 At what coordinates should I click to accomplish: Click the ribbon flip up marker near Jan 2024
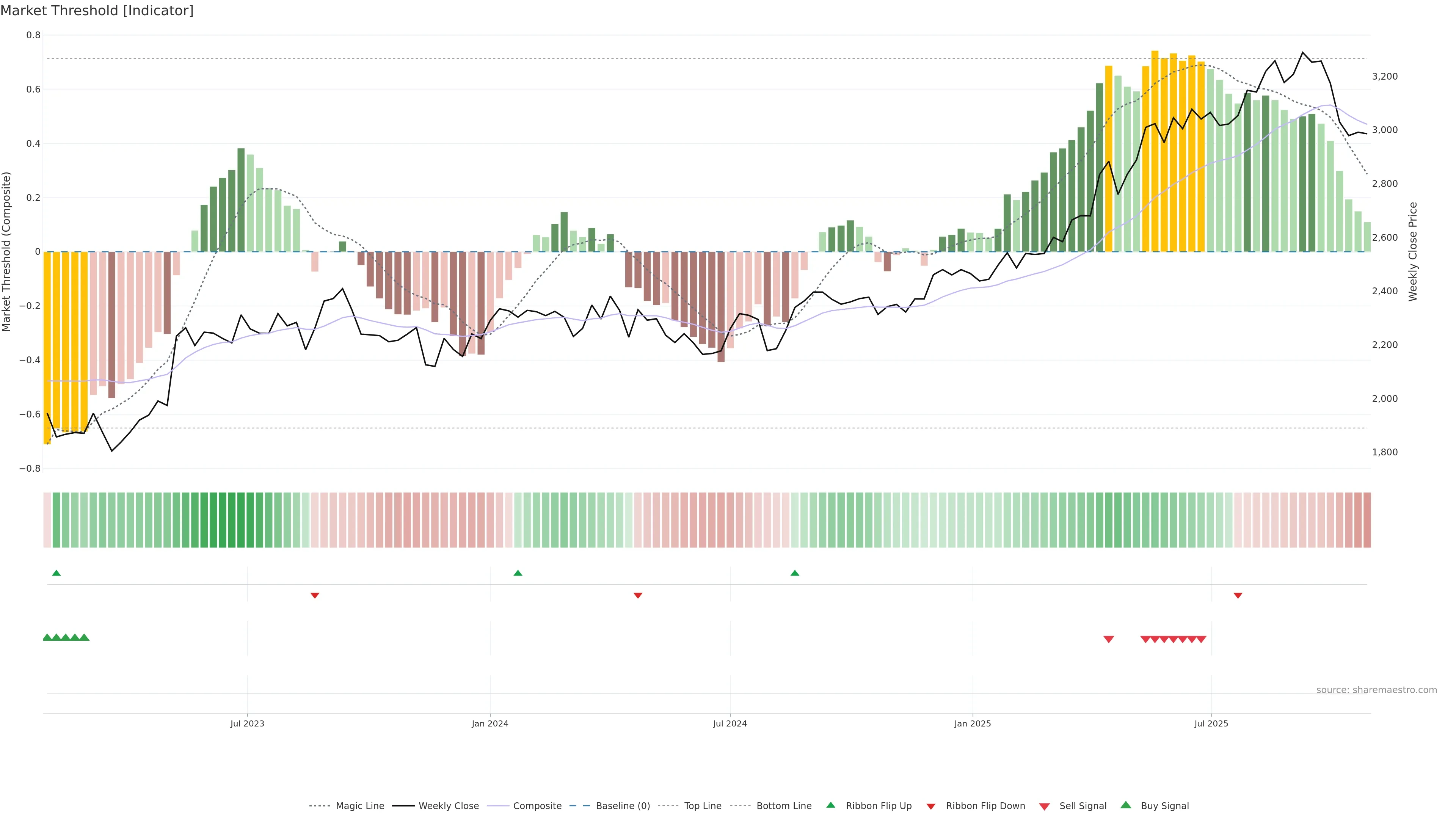pyautogui.click(x=518, y=573)
